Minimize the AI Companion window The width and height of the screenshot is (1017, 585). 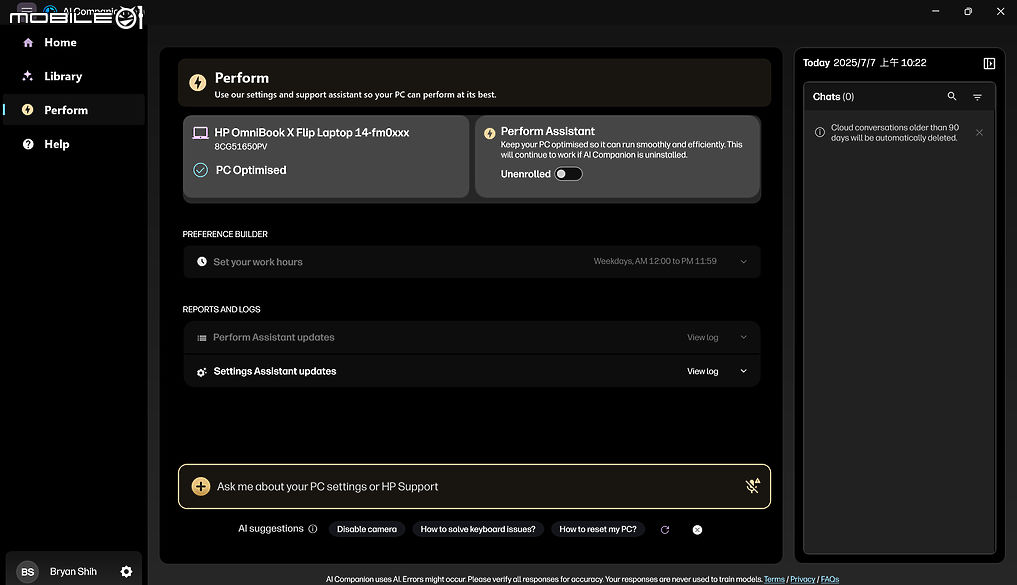935,11
